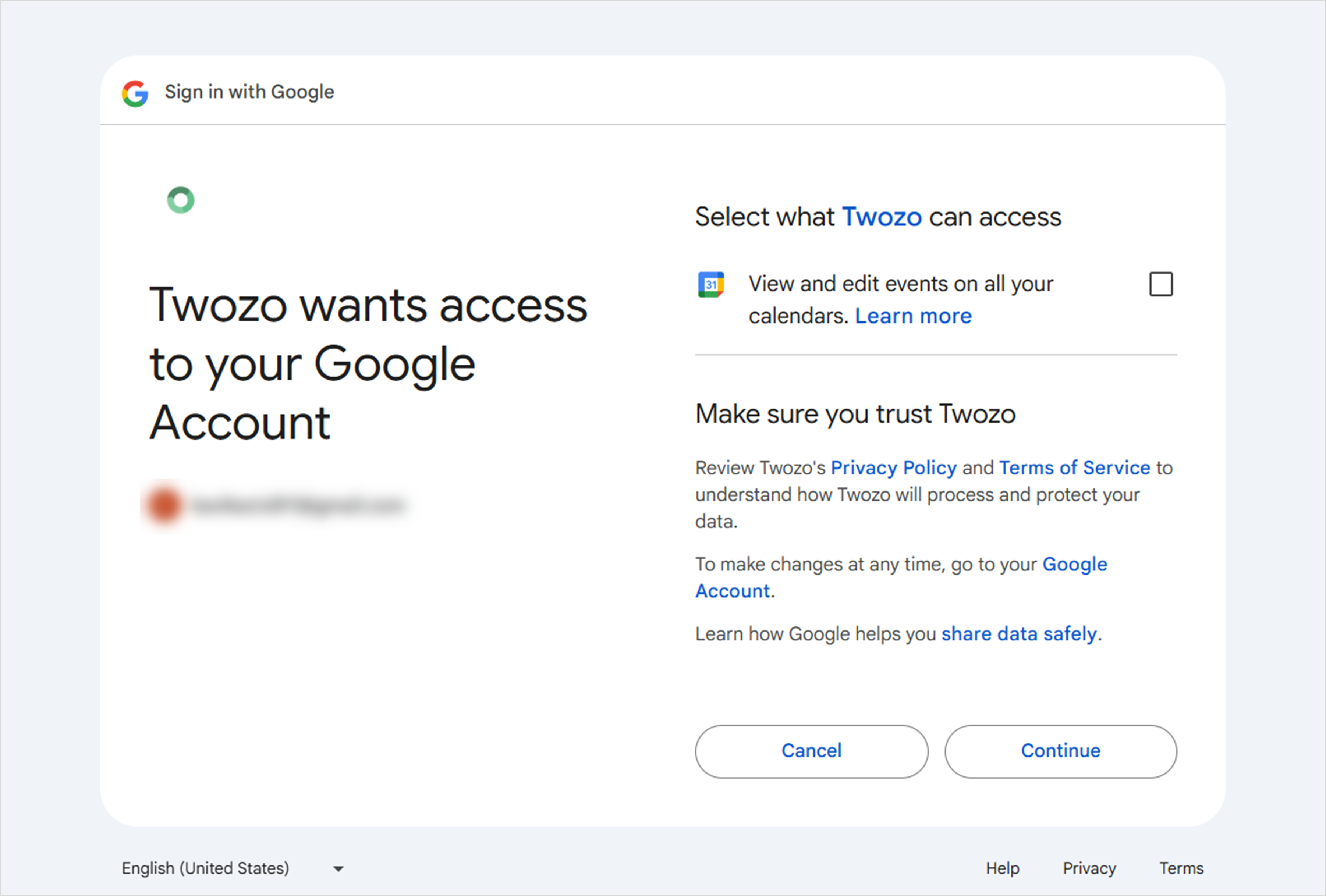Viewport: 1326px width, 896px height.
Task: Open Terms in the footer
Action: (x=1181, y=868)
